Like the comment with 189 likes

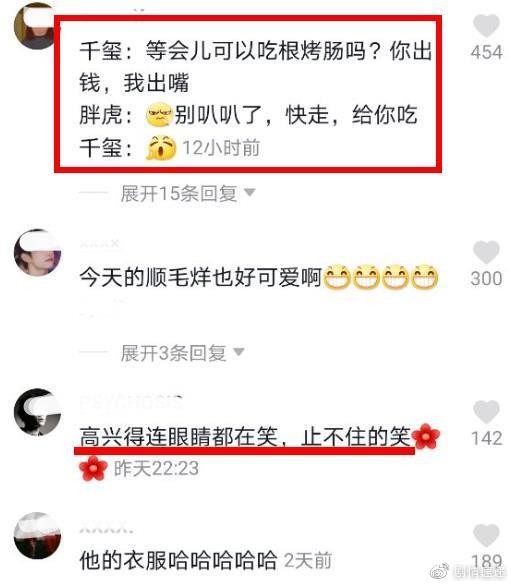click(x=486, y=536)
